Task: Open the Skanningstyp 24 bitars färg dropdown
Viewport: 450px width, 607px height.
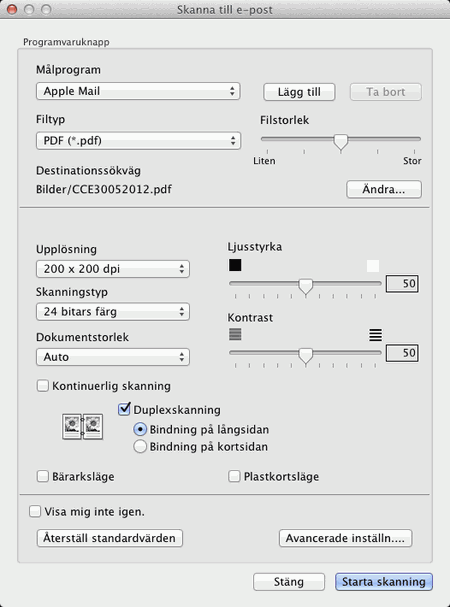Action: pyautogui.click(x=113, y=312)
